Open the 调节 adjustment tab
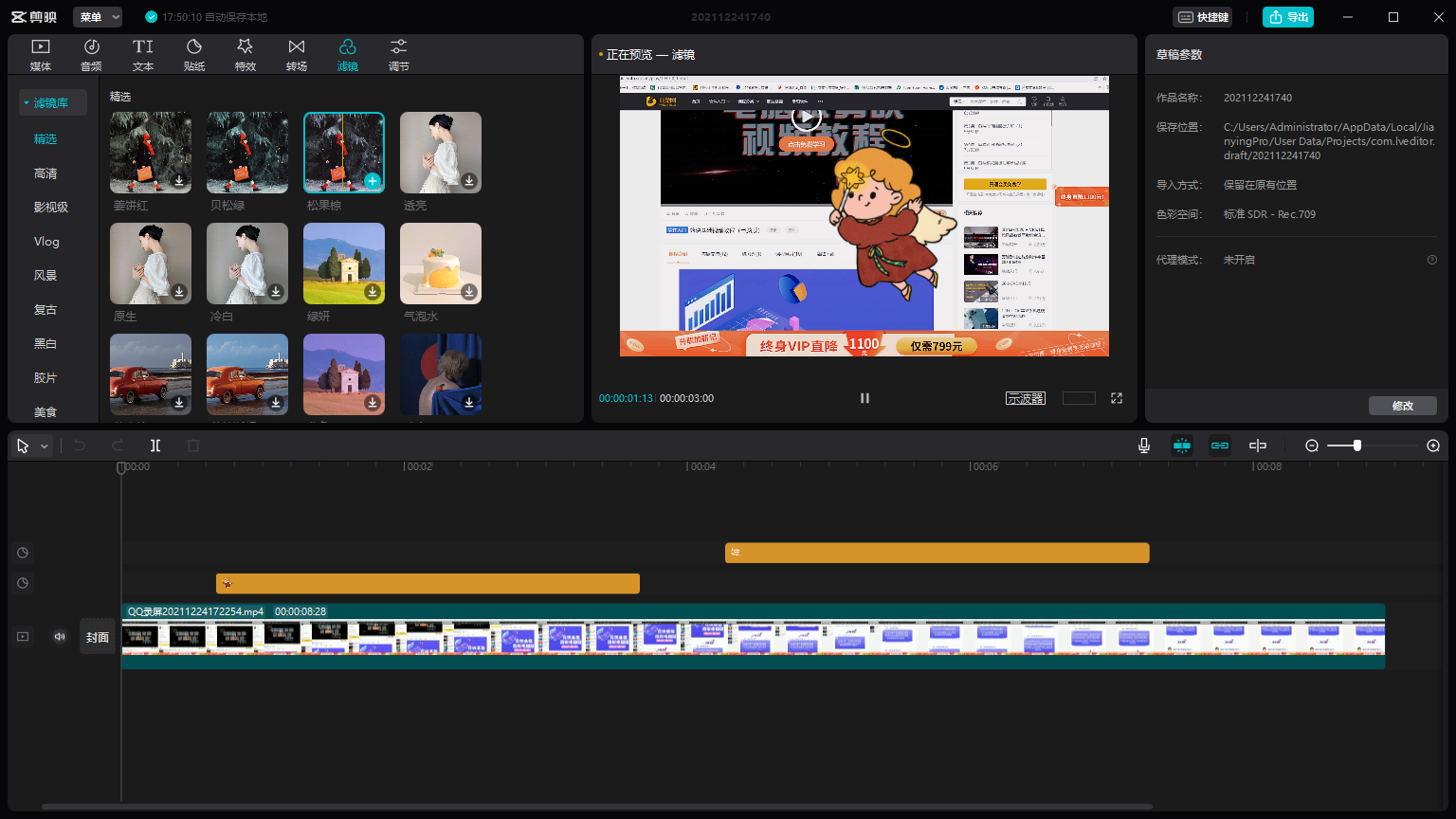Screen dimensions: 1456x819 [x=399, y=55]
